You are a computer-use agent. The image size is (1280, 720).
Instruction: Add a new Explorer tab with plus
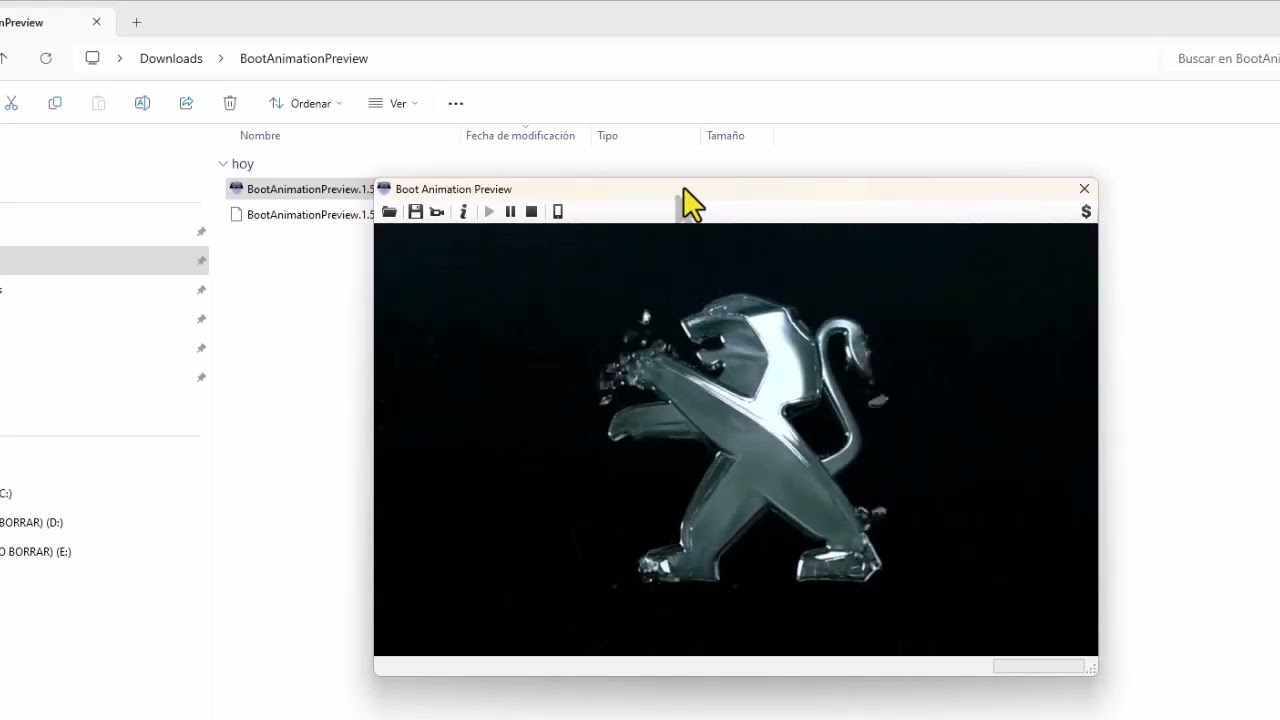tap(137, 22)
